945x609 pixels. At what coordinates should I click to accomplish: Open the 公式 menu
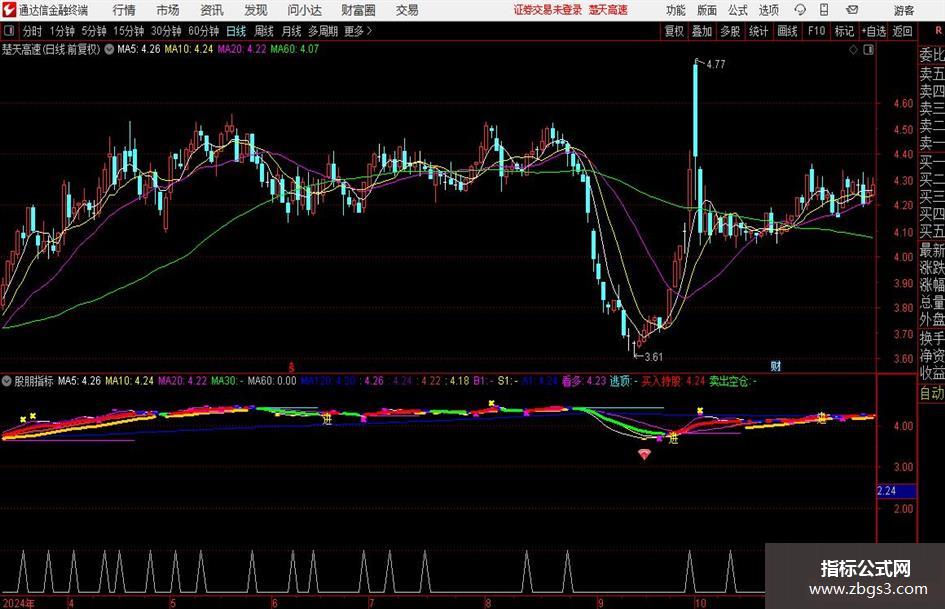738,10
